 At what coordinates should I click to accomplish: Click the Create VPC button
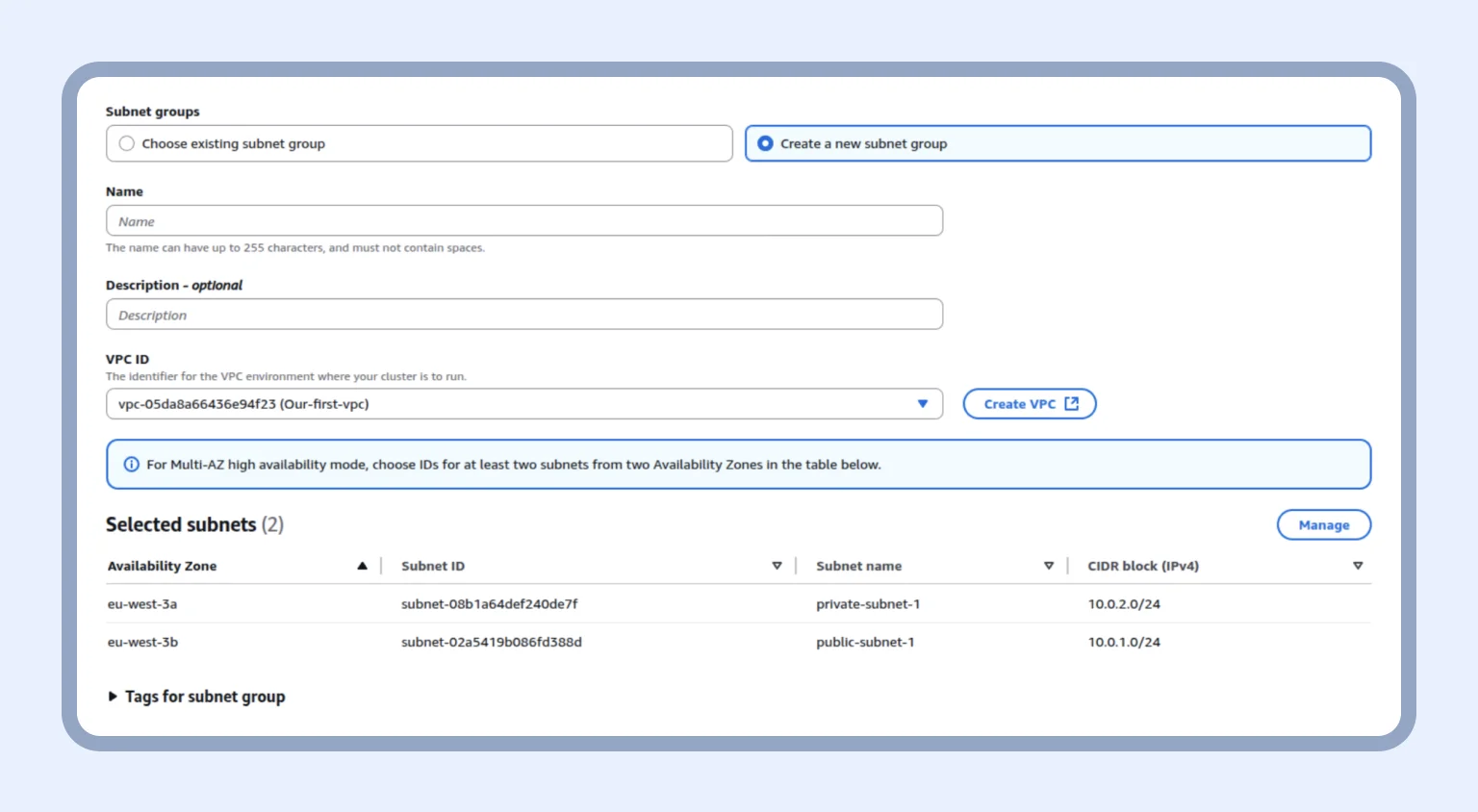tap(1029, 403)
